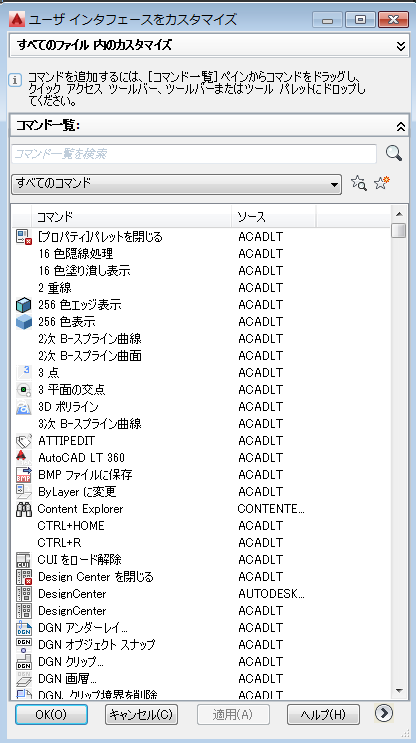The height and width of the screenshot is (743, 416).
Task: Click the ソース column header
Action: pyautogui.click(x=274, y=217)
